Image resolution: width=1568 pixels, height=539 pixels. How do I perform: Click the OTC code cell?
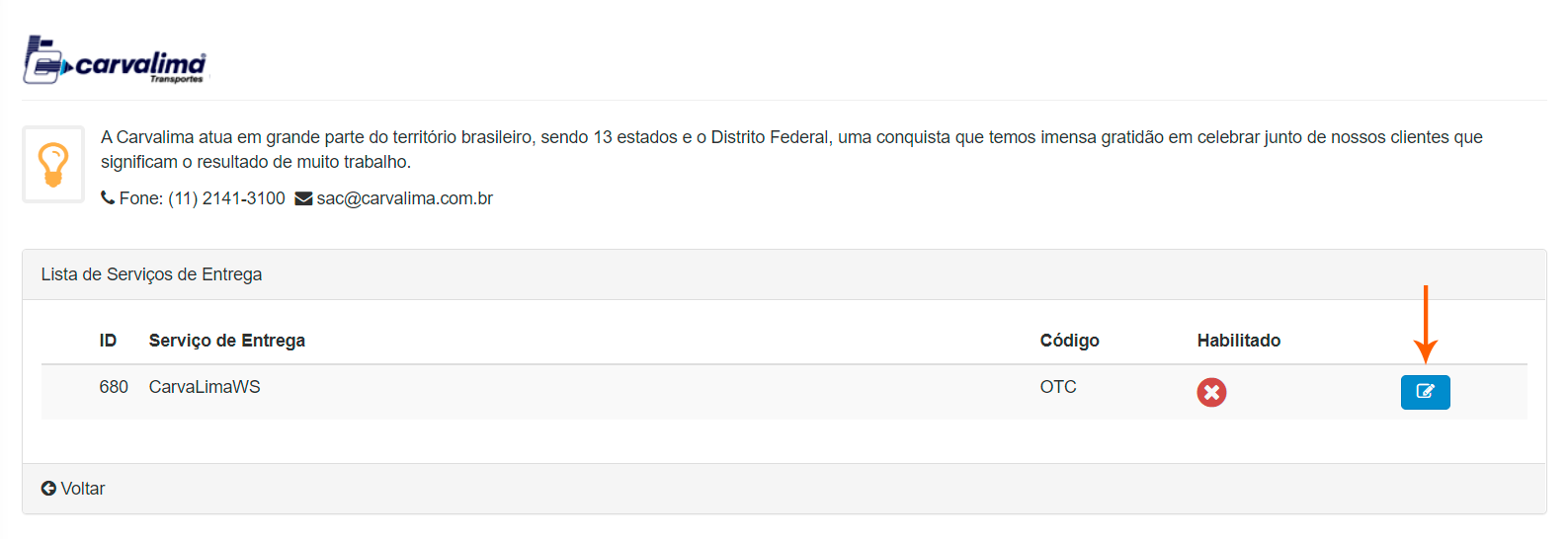1058,387
